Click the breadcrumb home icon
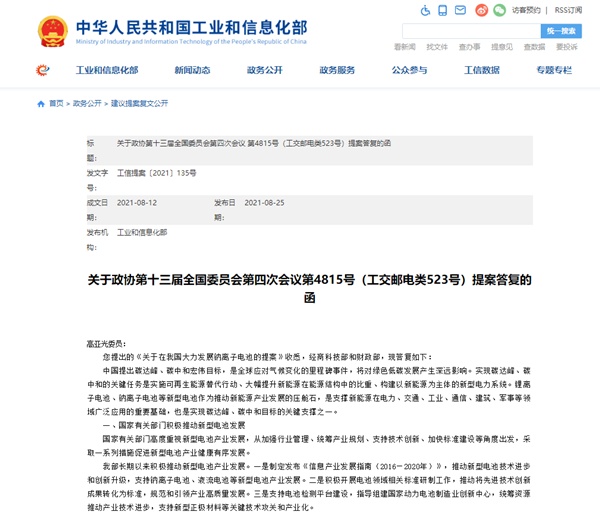600x516 pixels. tap(41, 103)
